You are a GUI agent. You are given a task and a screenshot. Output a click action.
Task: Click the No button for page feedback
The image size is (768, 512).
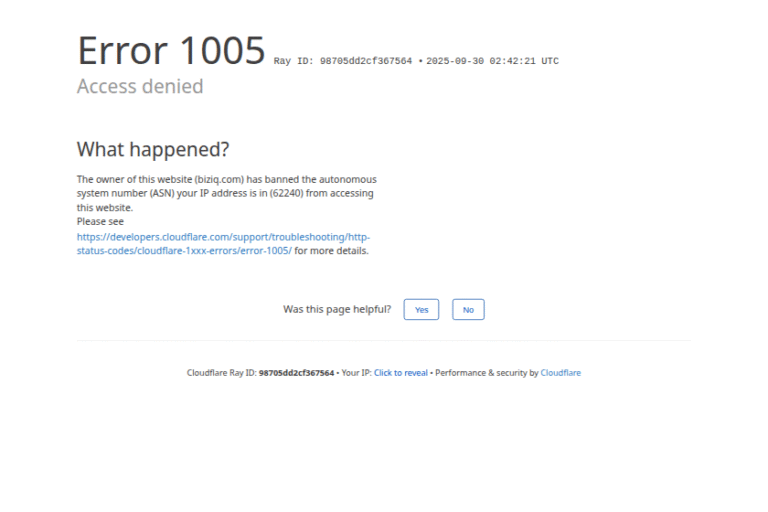pyautogui.click(x=468, y=310)
